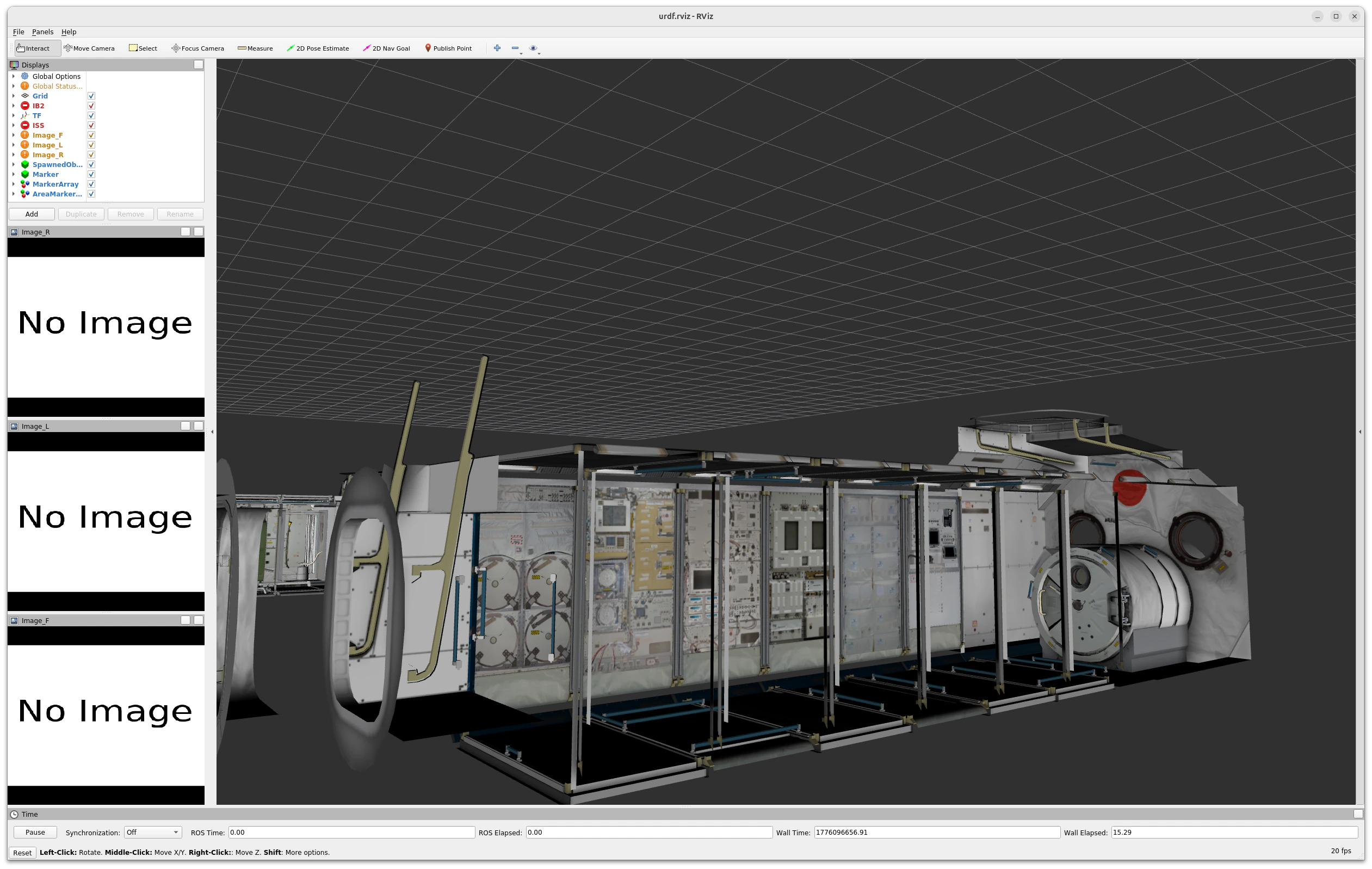This screenshot has width=1372, height=869.
Task: Float the Image_L panel
Action: (185, 426)
